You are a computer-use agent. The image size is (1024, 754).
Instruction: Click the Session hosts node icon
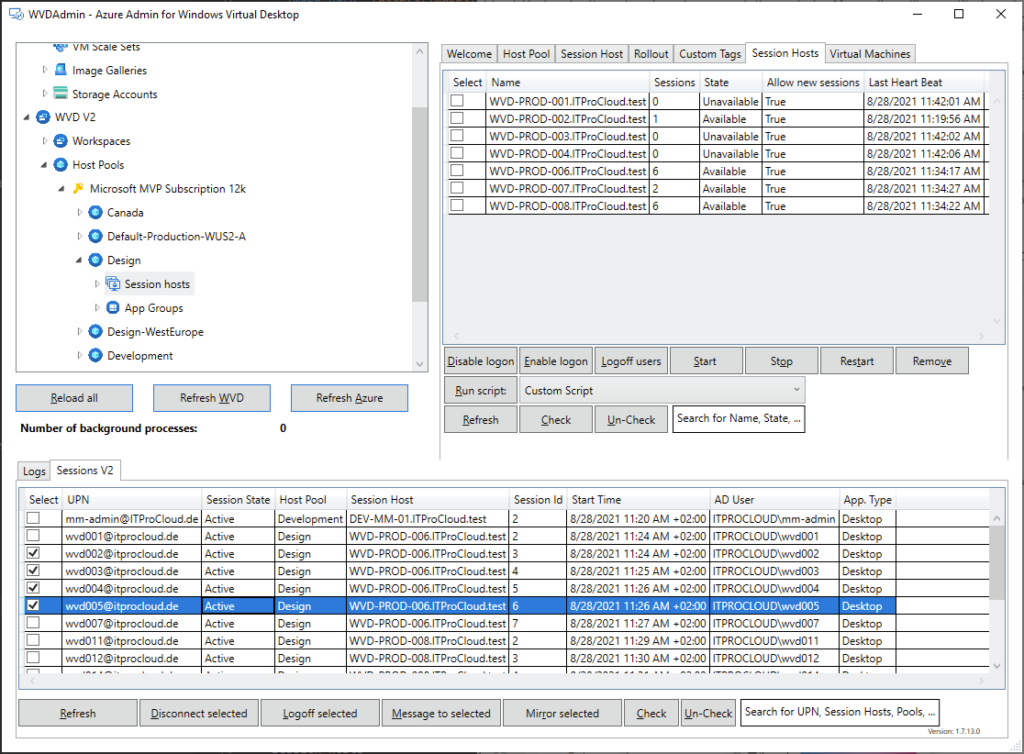coord(113,284)
